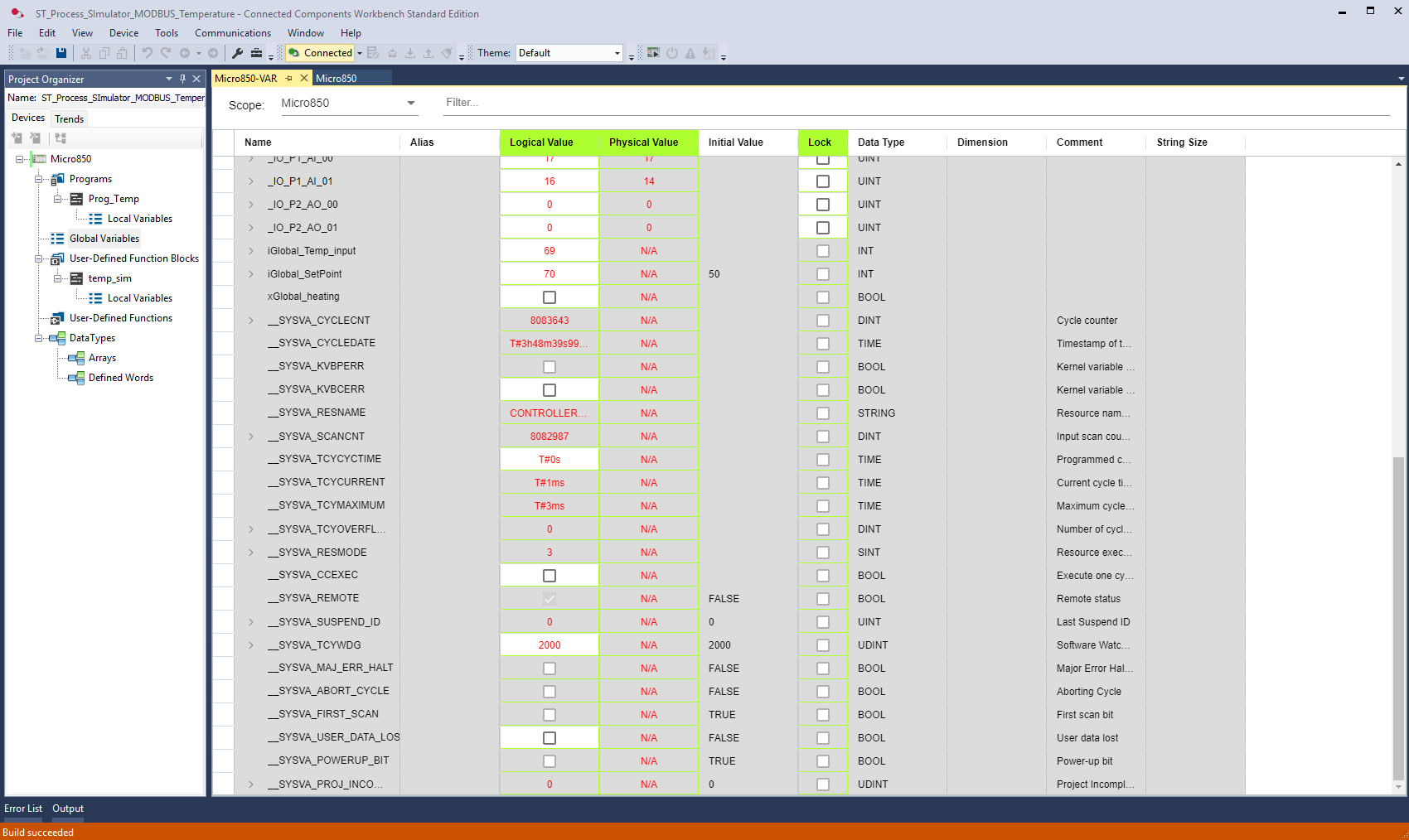
Task: Click the Micro850 controller icon in tree
Action: coord(39,159)
